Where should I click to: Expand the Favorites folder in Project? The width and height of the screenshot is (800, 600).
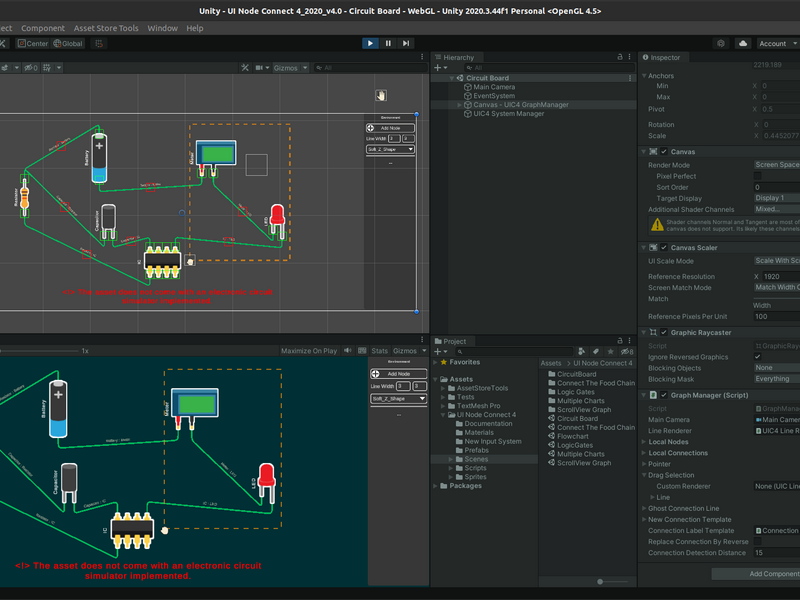pyautogui.click(x=435, y=362)
